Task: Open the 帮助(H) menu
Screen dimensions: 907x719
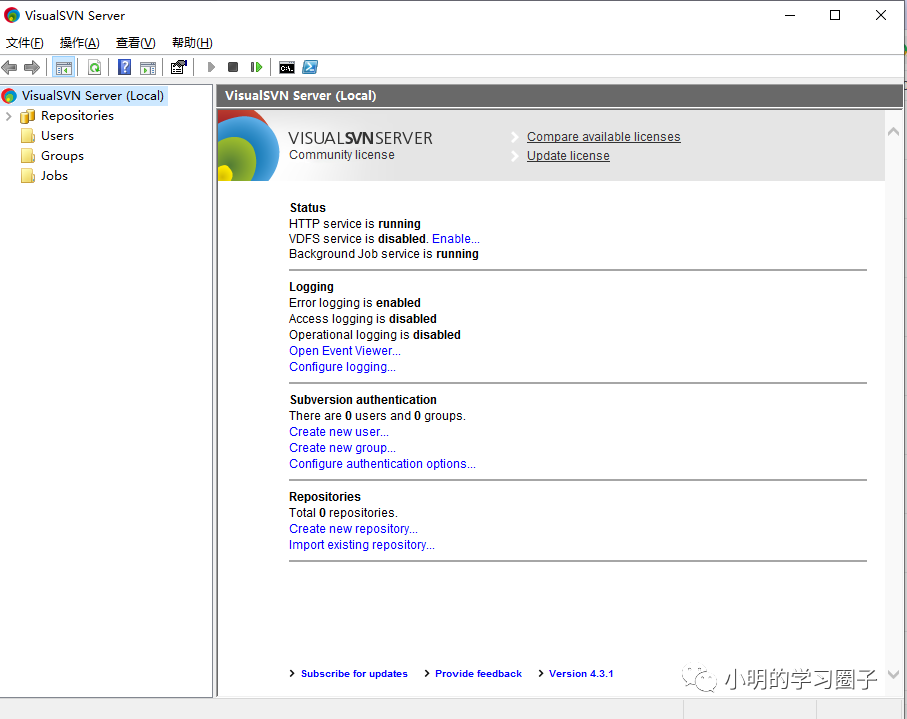Action: tap(192, 43)
